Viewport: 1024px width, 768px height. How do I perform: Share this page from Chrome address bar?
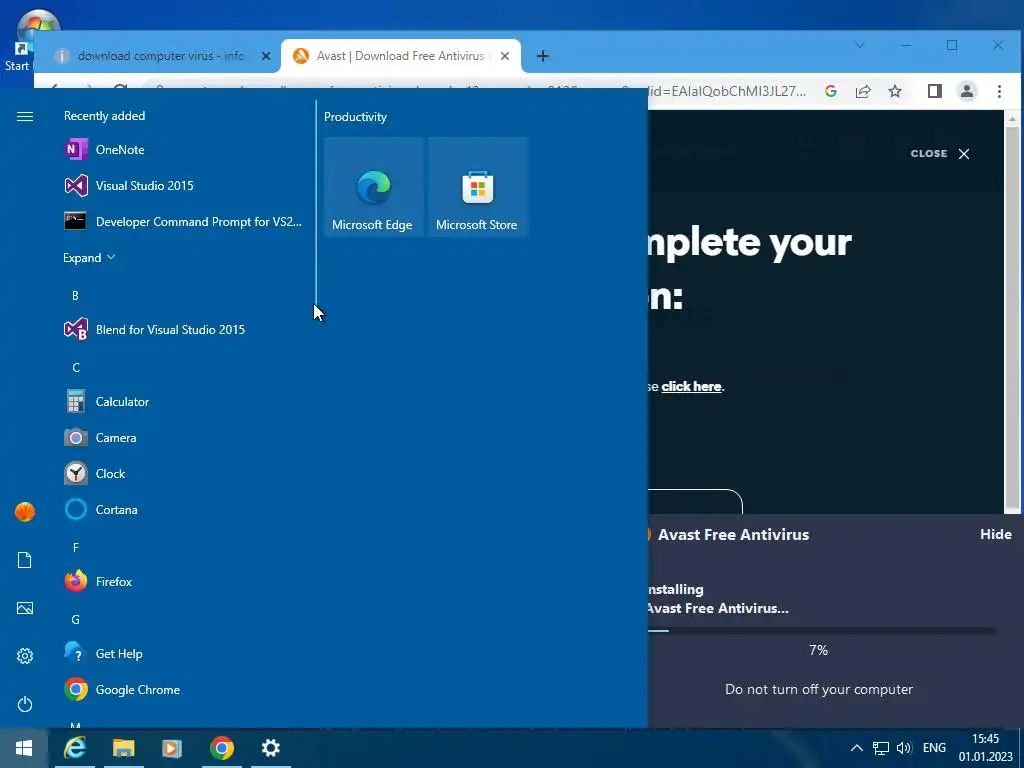863,91
